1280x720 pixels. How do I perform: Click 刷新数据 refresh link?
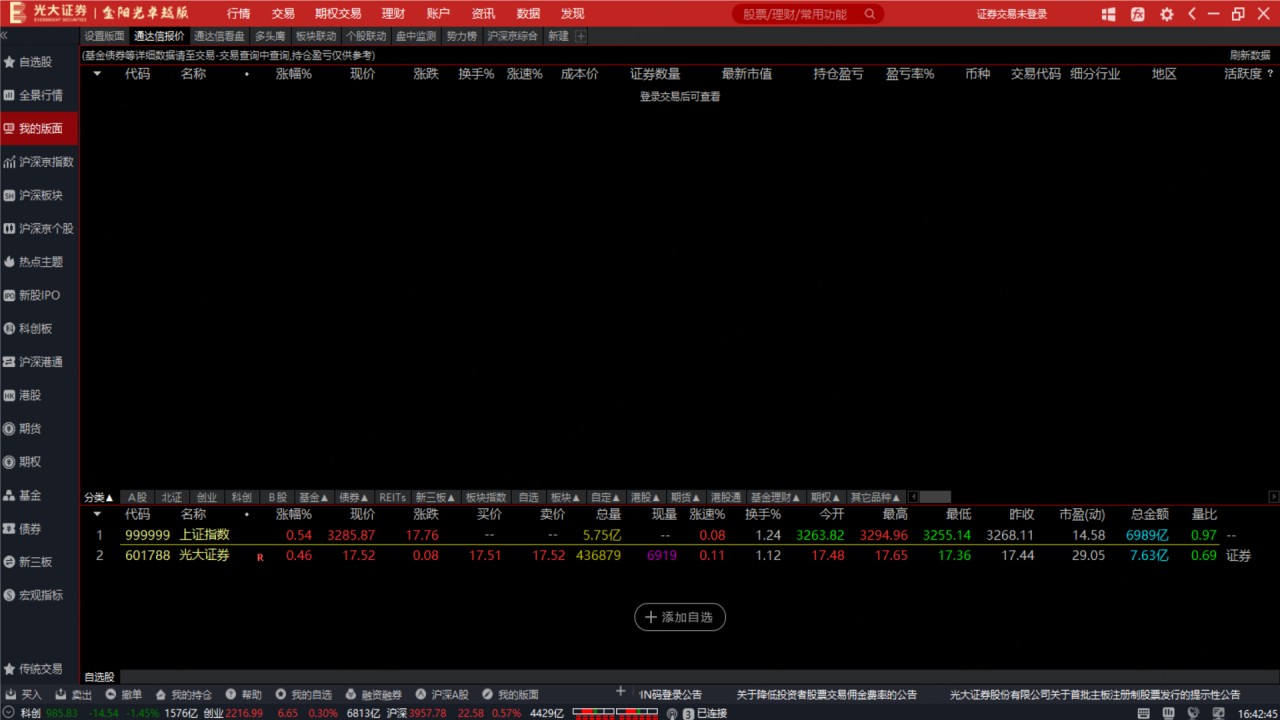pyautogui.click(x=1250, y=55)
